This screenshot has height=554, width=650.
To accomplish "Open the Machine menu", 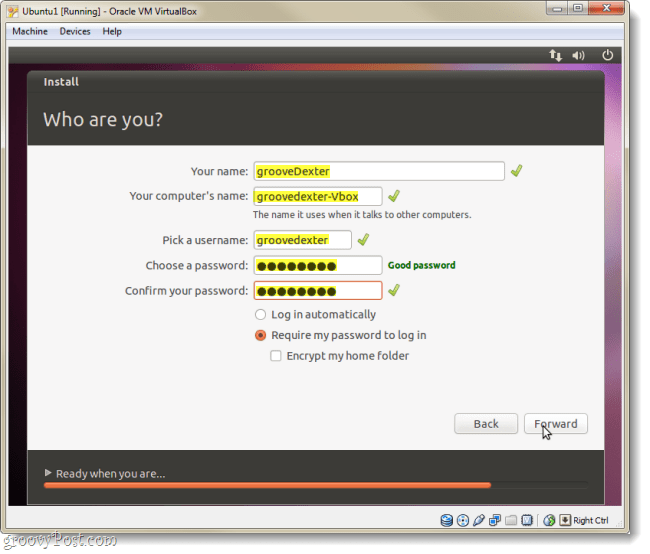I will (x=30, y=32).
